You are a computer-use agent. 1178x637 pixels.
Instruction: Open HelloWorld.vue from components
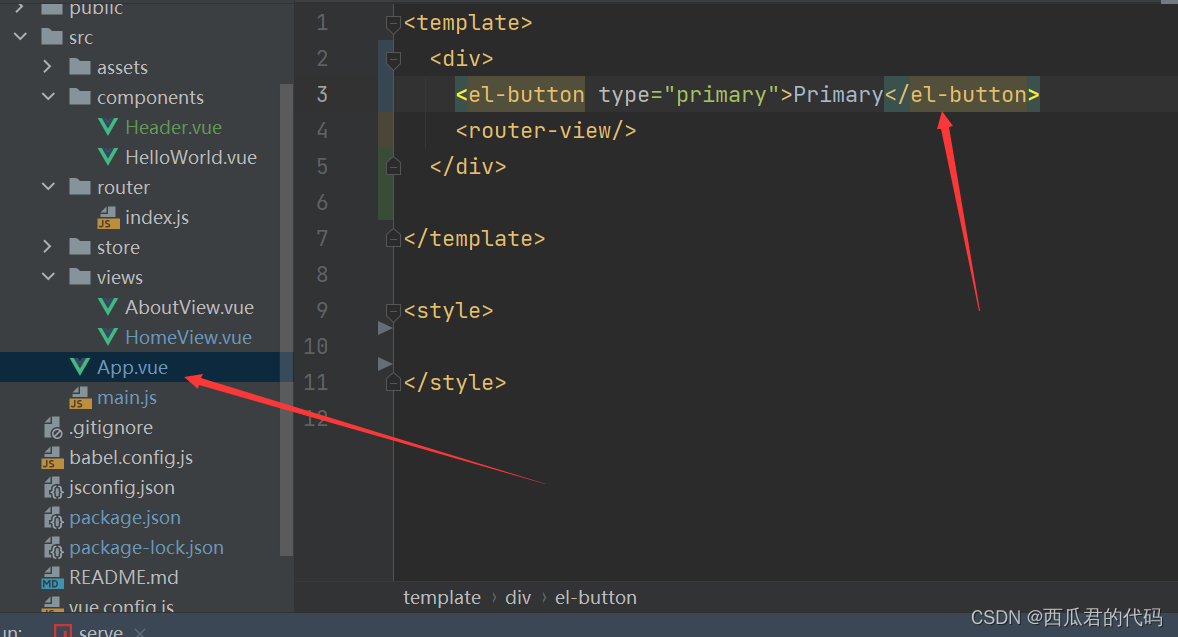click(191, 157)
